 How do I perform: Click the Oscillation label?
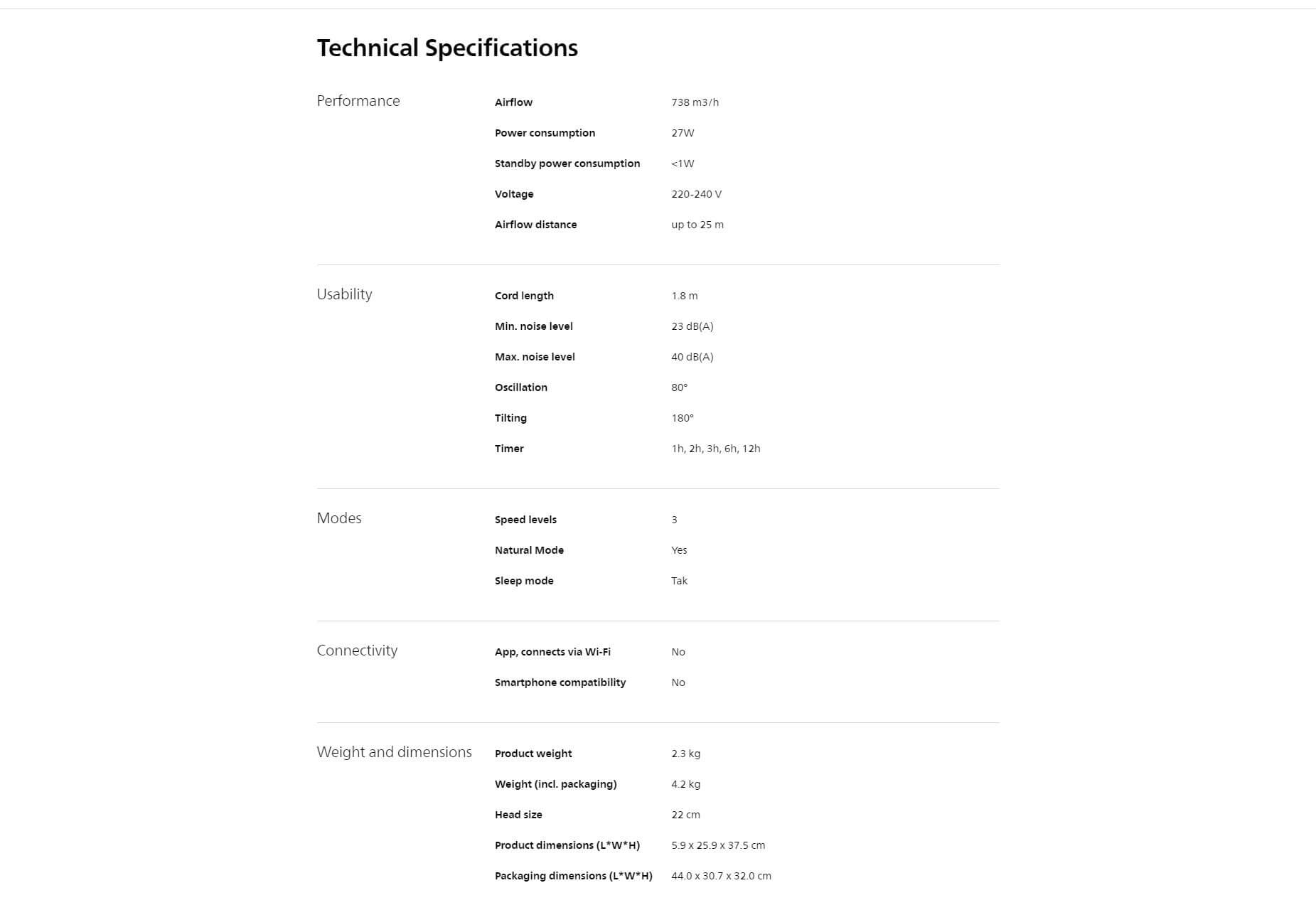(520, 387)
